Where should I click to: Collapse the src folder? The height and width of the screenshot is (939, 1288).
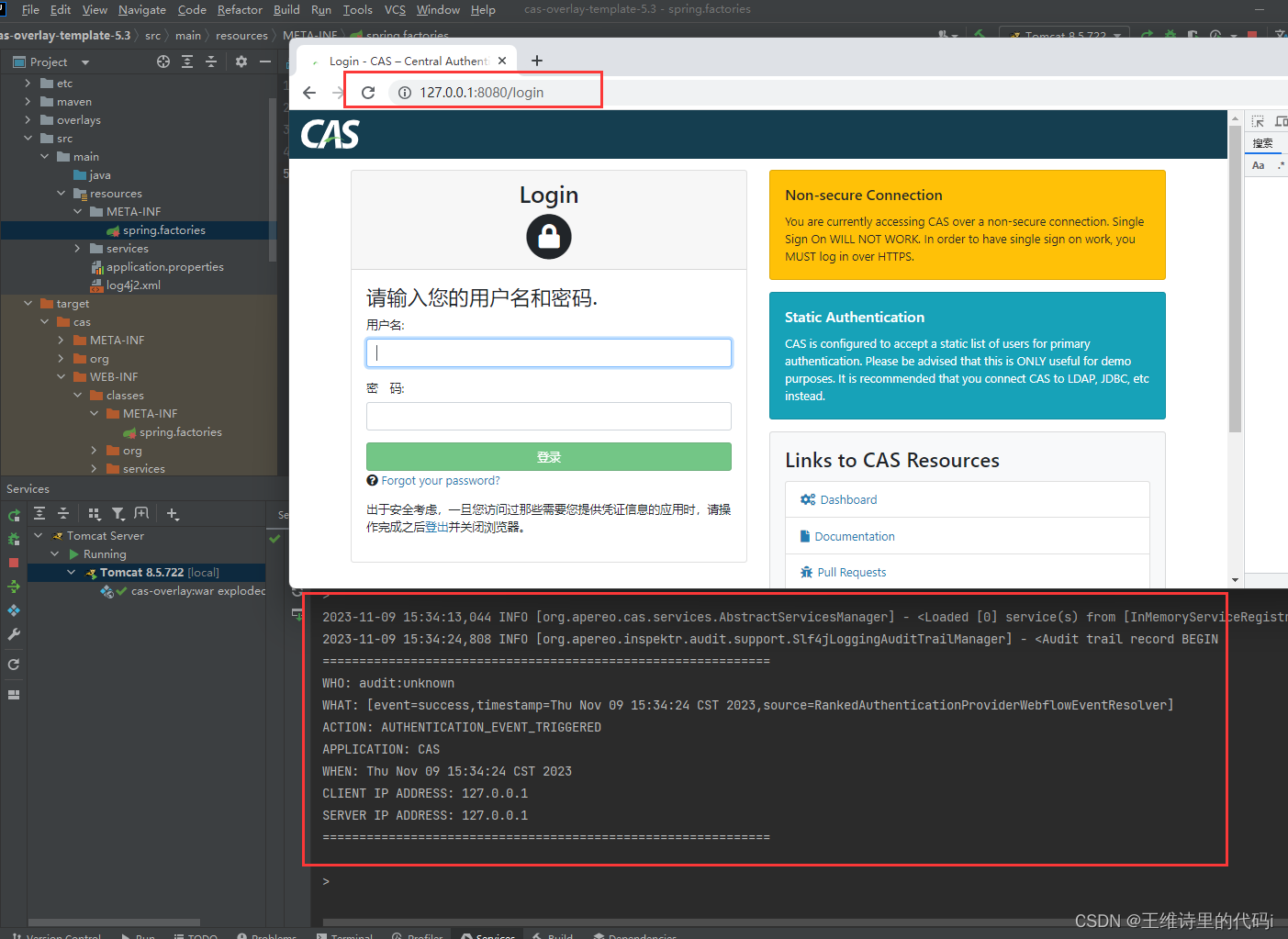(x=28, y=139)
